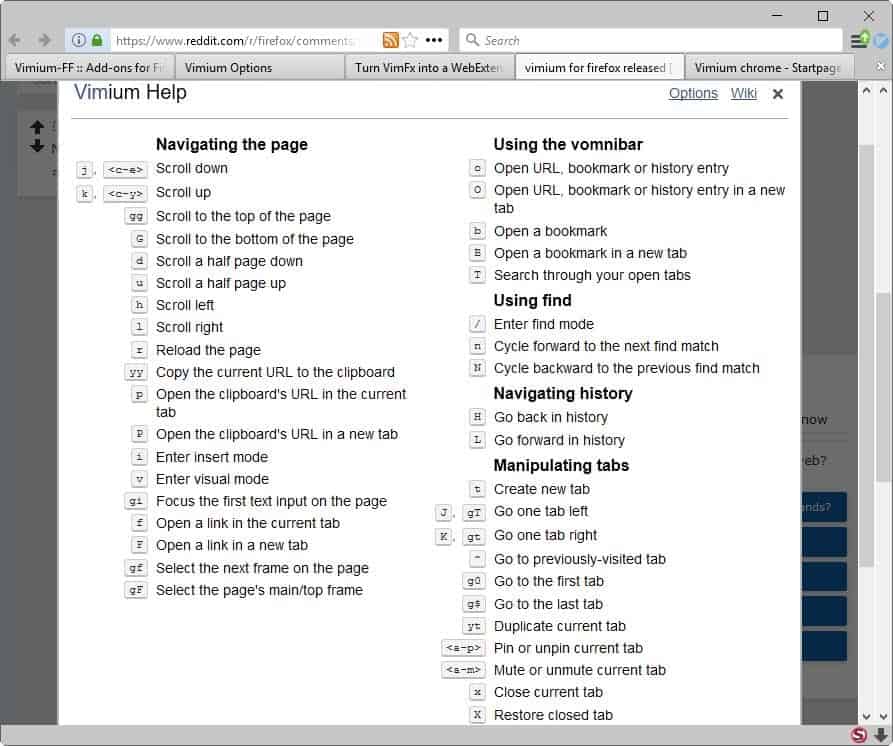Click 'Go forward in history' entry

coord(559,440)
